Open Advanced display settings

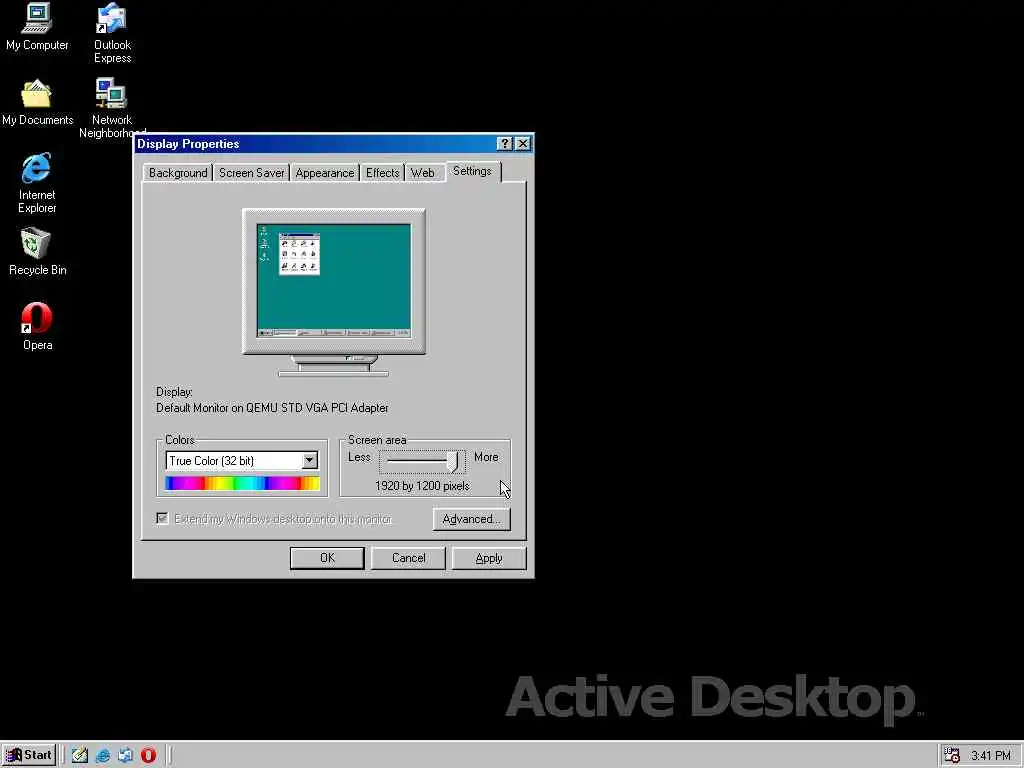tap(472, 519)
